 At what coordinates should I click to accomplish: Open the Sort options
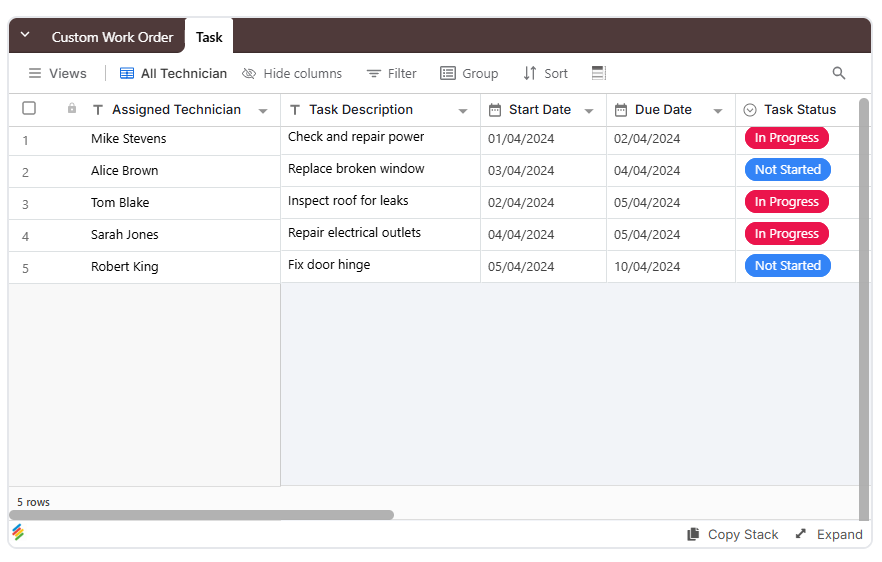click(546, 73)
